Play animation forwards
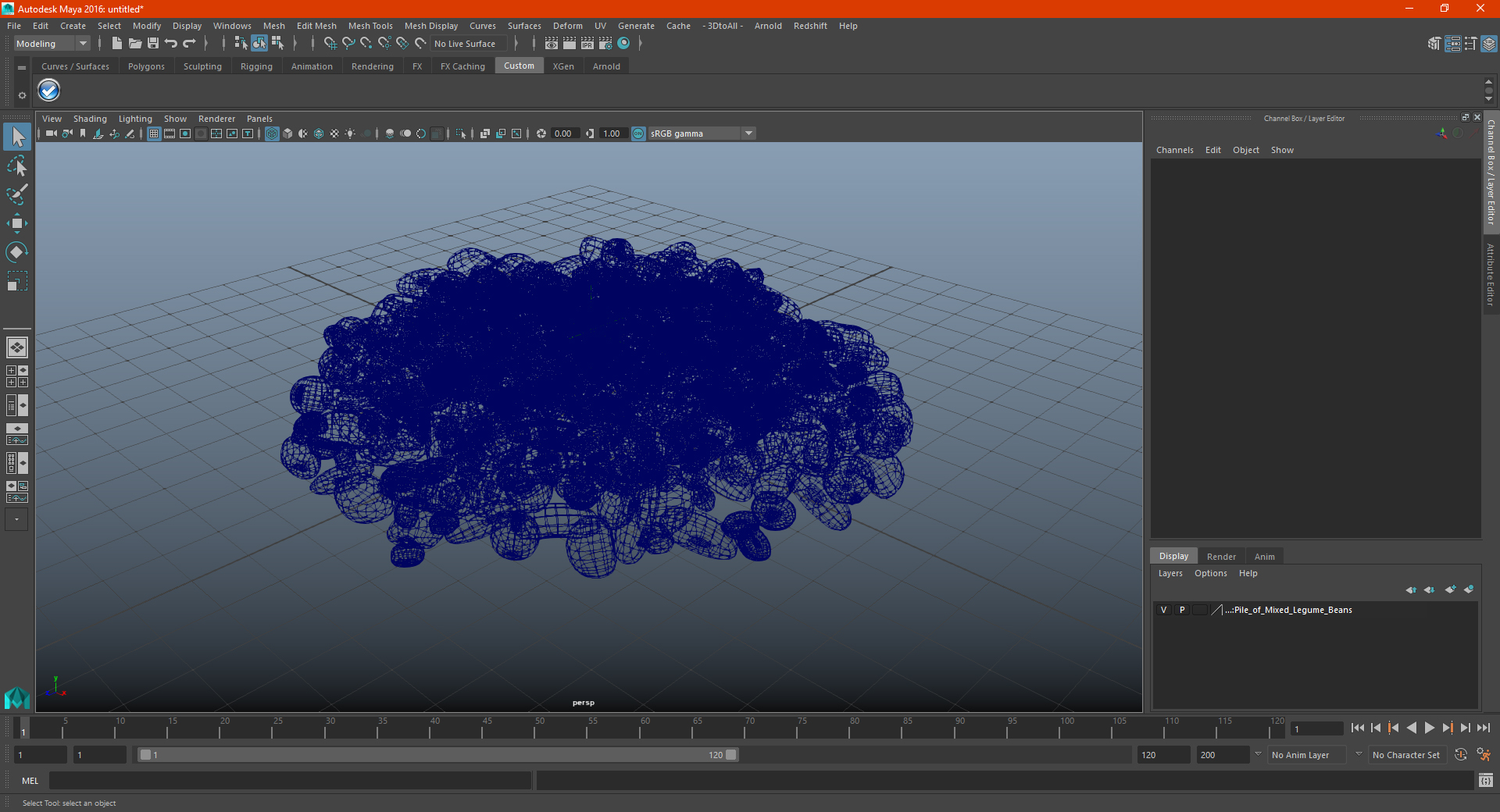 point(1429,728)
